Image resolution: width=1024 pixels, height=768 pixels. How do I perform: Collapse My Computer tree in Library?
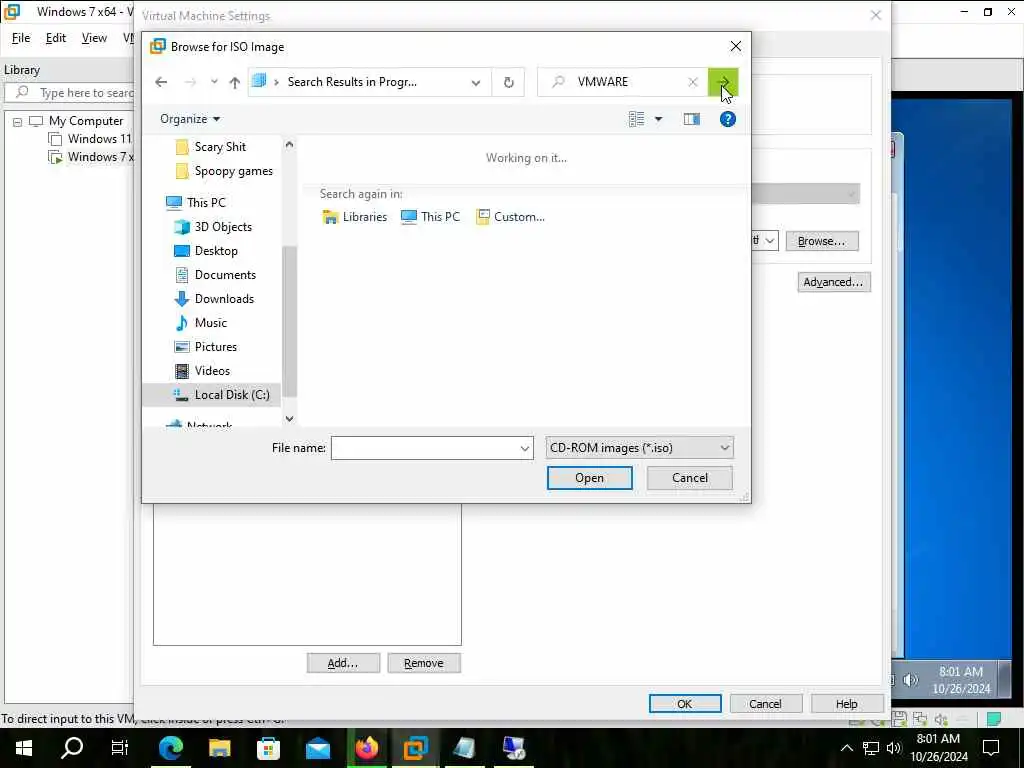coord(18,121)
